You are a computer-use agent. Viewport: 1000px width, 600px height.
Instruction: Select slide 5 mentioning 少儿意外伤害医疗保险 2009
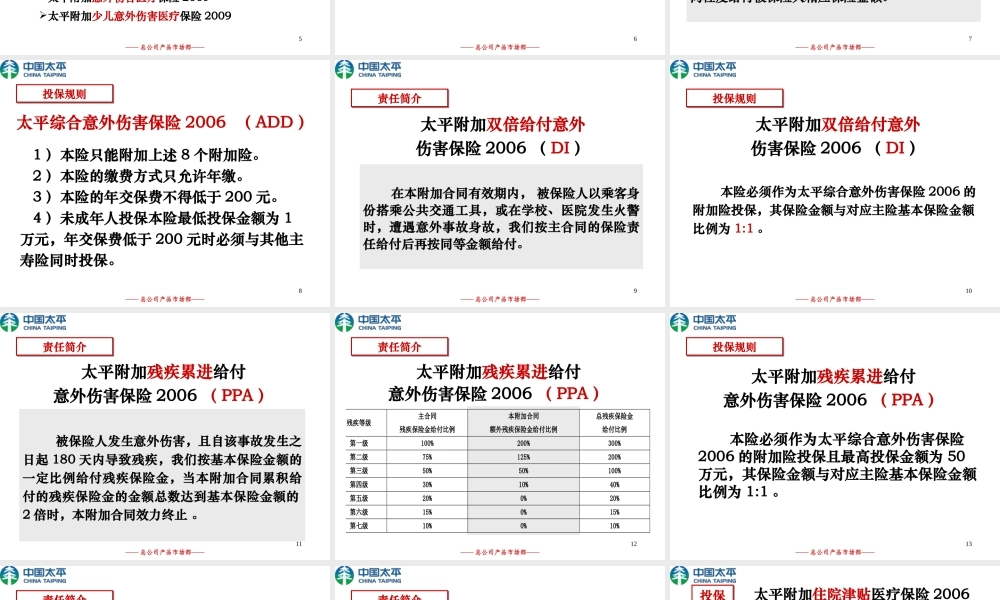pyautogui.click(x=165, y=27)
